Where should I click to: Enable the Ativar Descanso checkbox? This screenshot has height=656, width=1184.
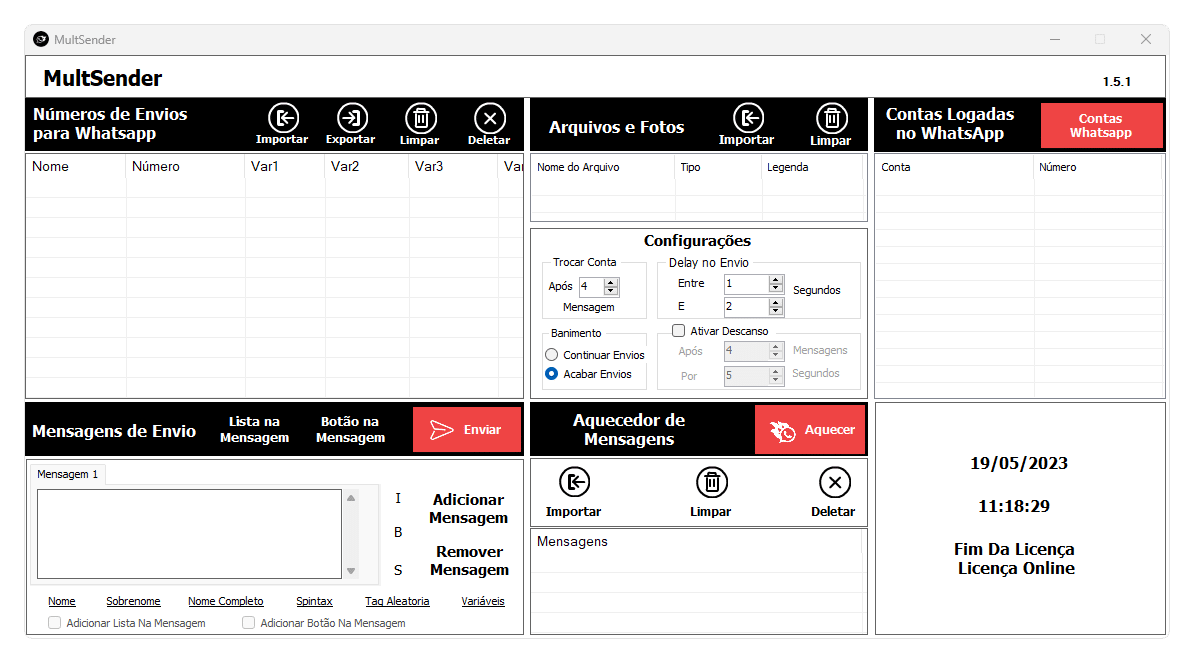679,331
